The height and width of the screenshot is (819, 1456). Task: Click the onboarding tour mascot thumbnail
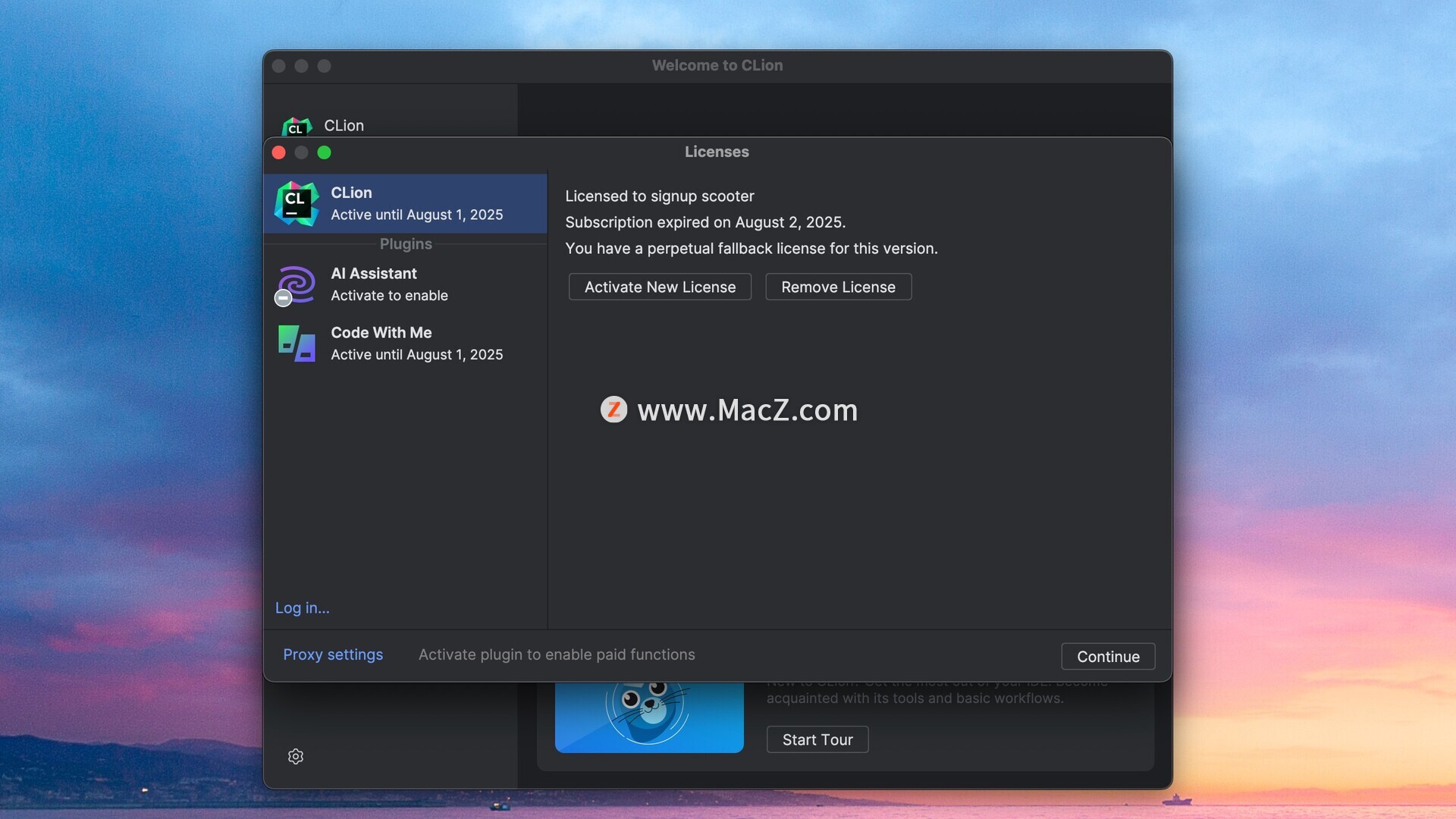649,717
